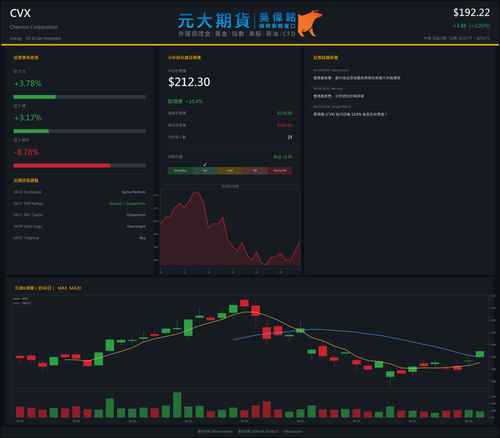
Task: Click the 元大期貨 banner title
Action: click(x=214, y=21)
